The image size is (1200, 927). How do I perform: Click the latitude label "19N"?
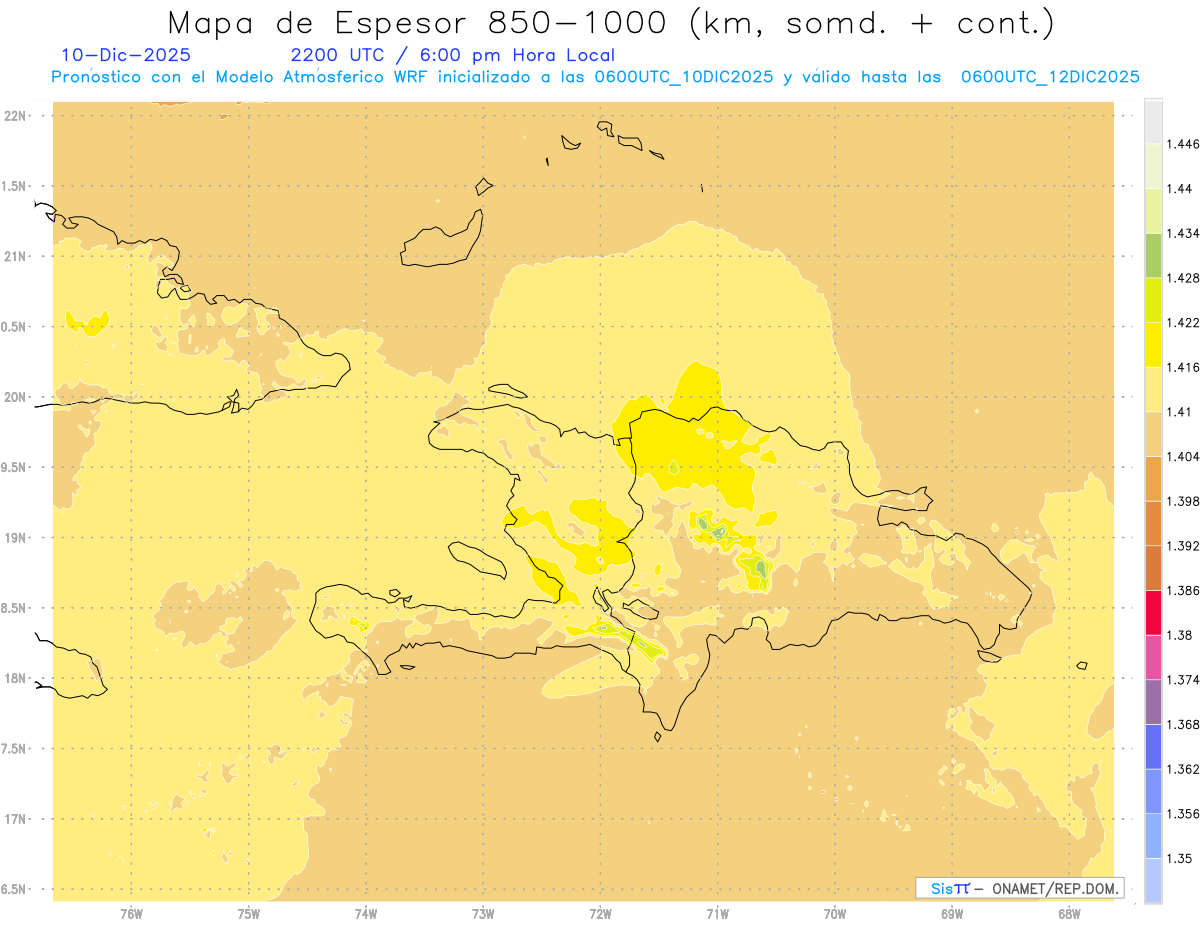coord(16,538)
